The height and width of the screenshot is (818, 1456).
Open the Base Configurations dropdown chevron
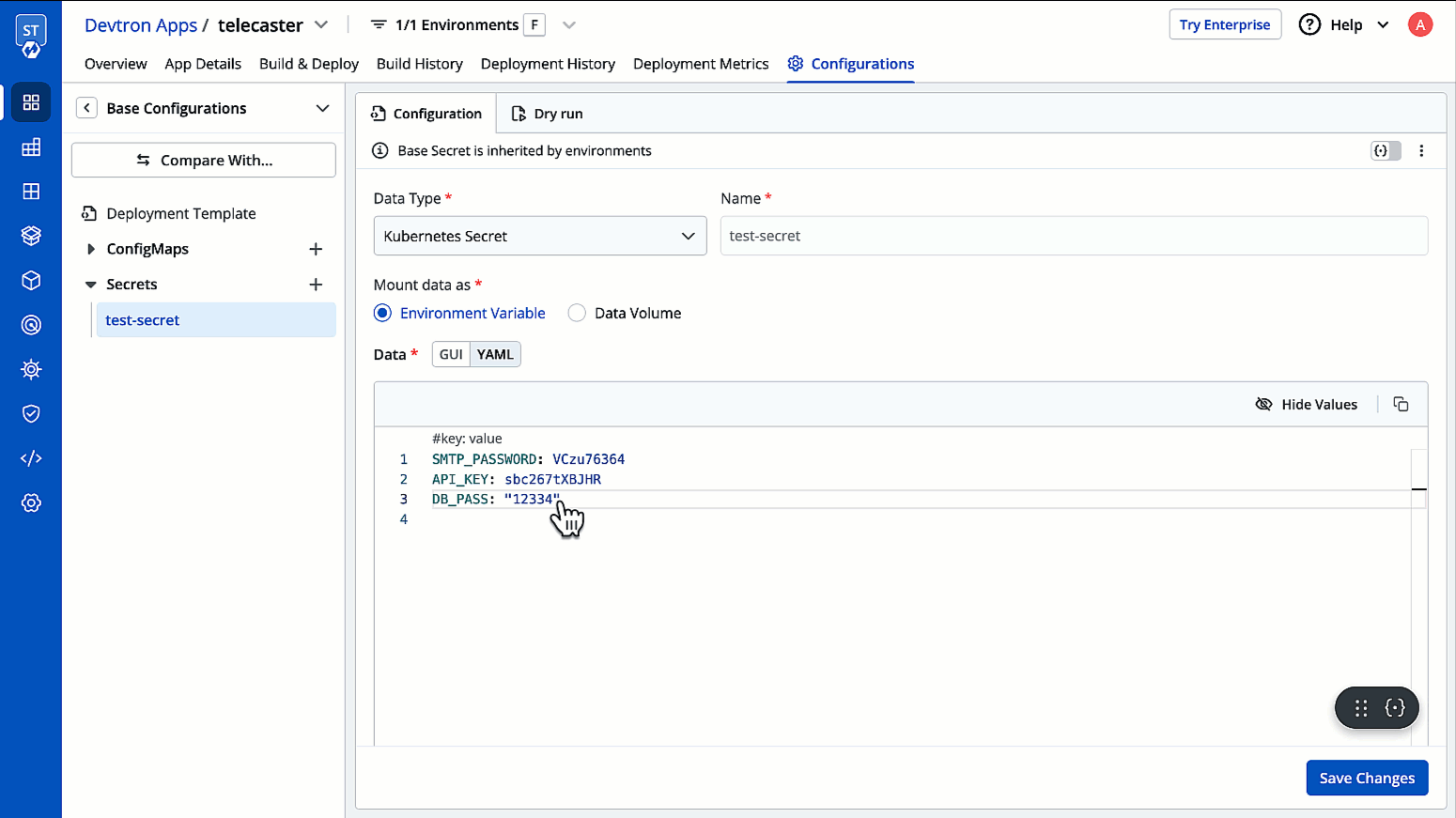(322, 108)
